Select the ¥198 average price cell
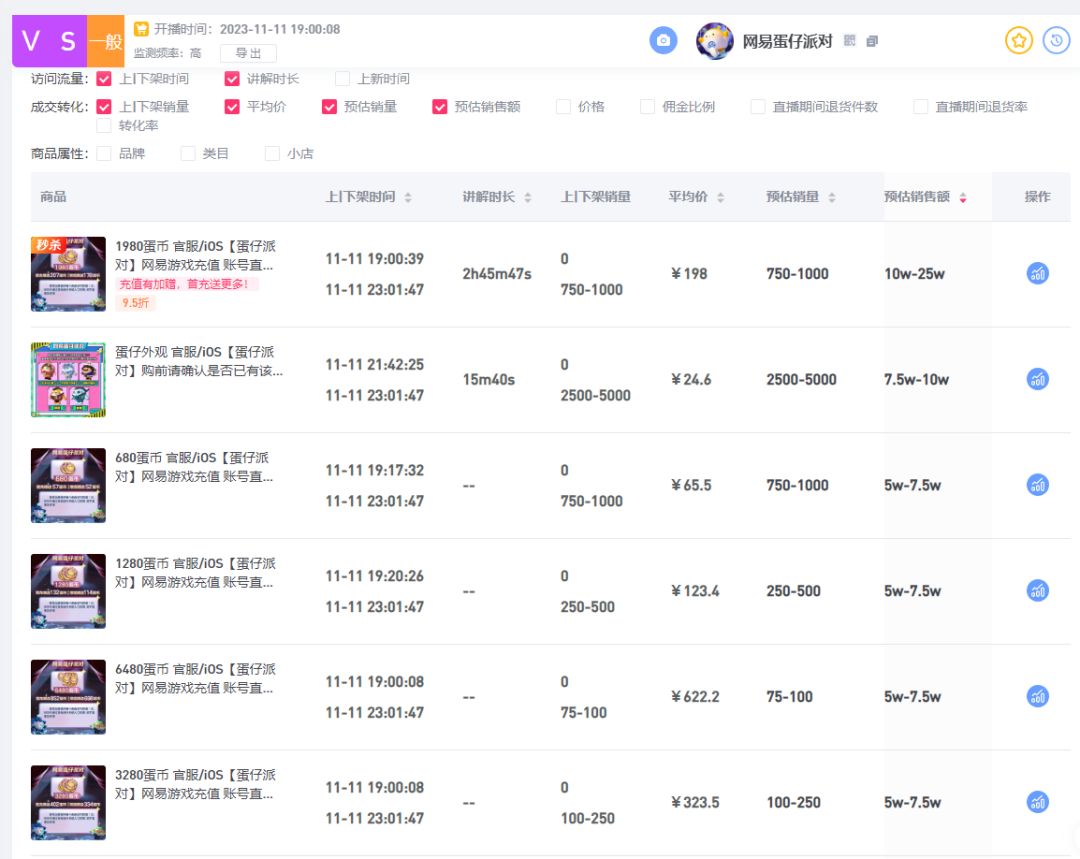Image resolution: width=1080 pixels, height=859 pixels. 689,274
